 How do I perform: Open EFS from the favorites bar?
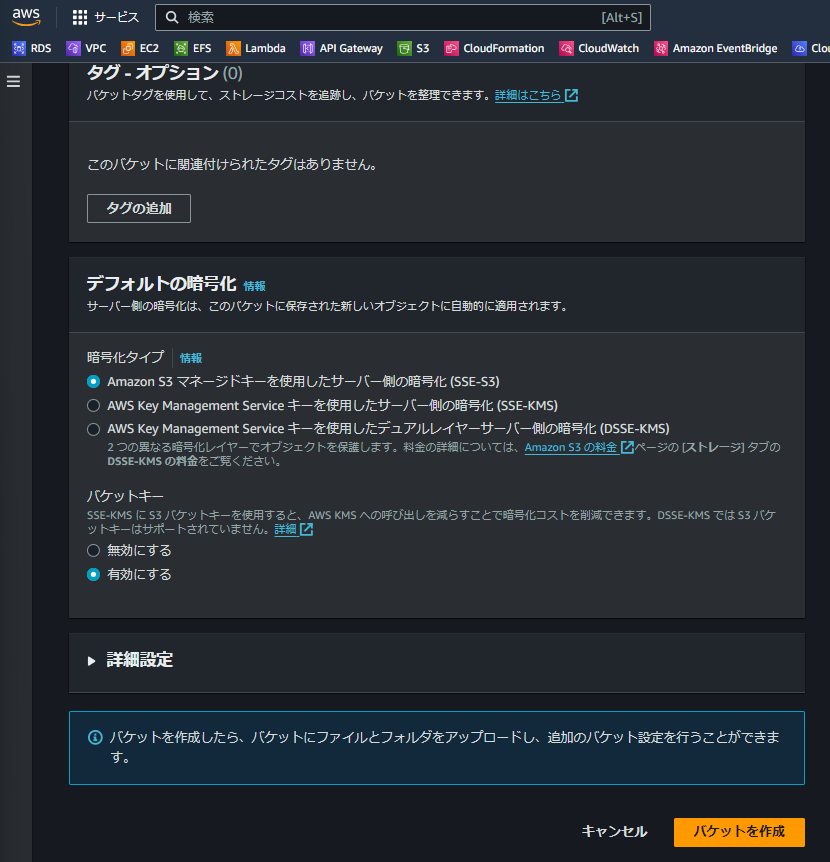193,47
